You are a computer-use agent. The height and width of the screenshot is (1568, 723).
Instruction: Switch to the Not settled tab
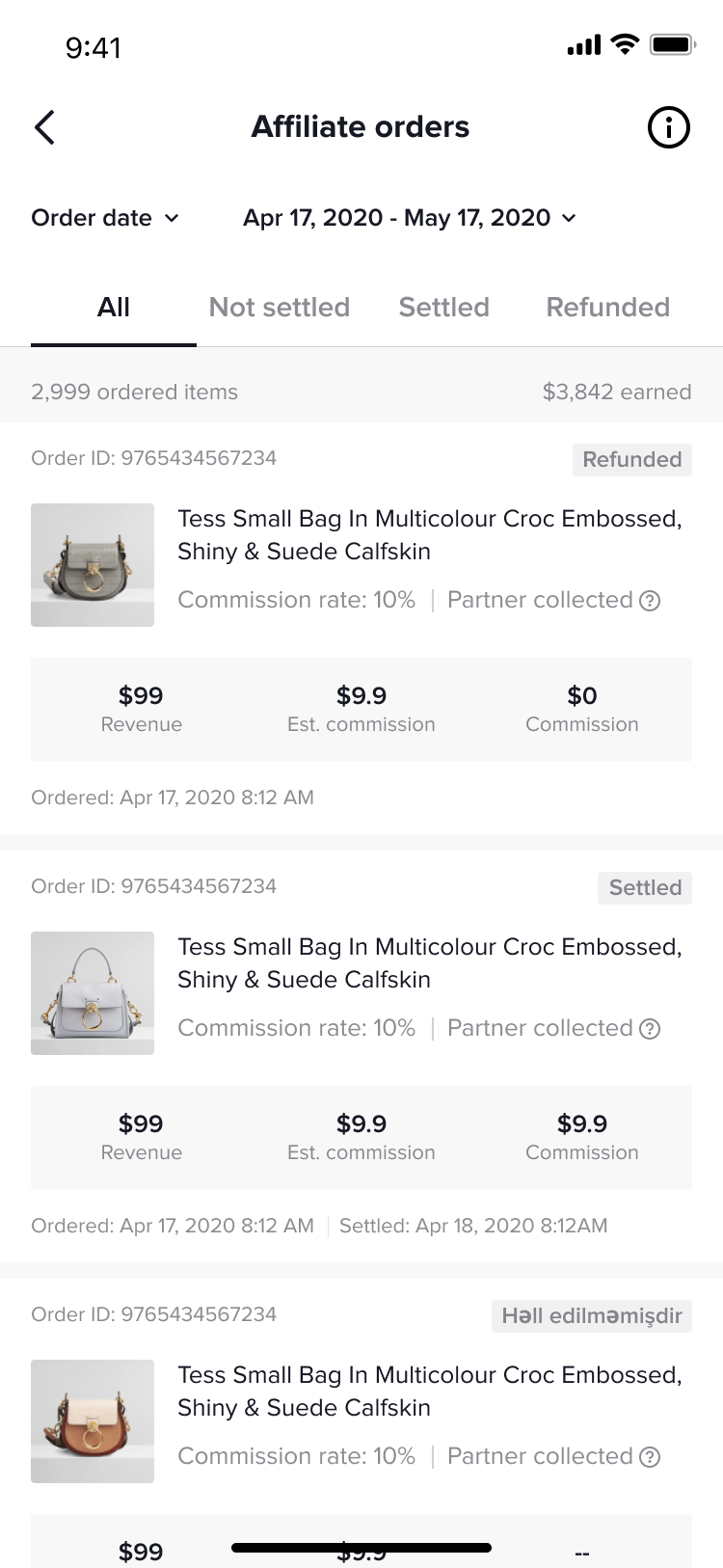[x=280, y=308]
